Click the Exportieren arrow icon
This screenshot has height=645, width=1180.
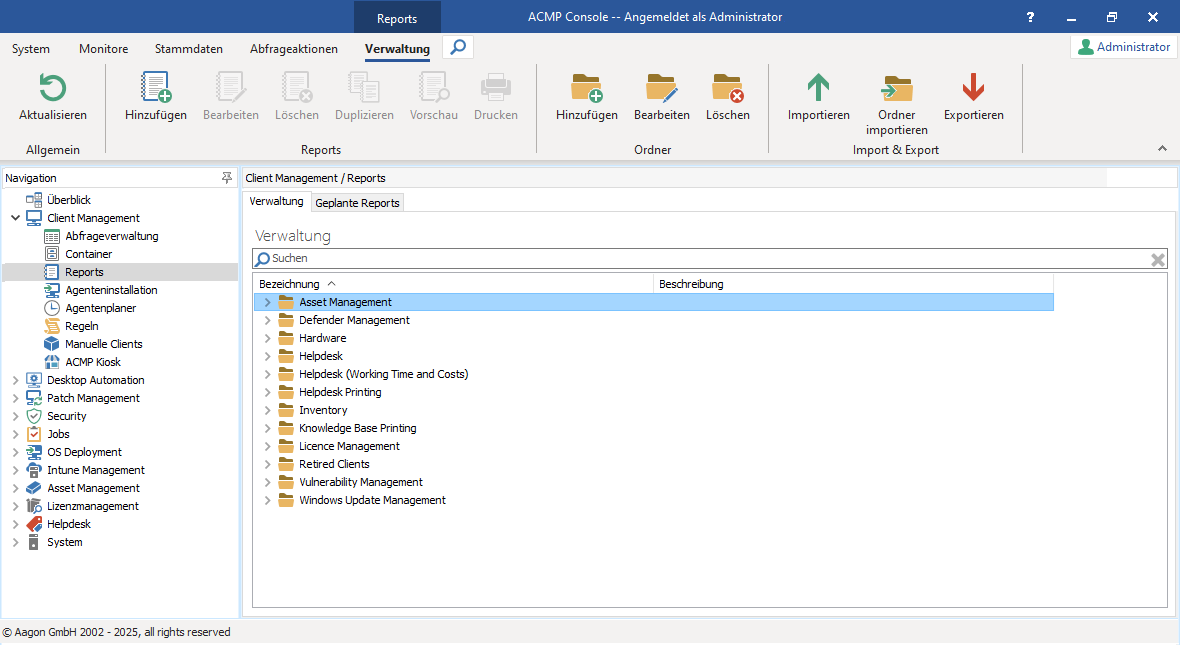click(973, 88)
